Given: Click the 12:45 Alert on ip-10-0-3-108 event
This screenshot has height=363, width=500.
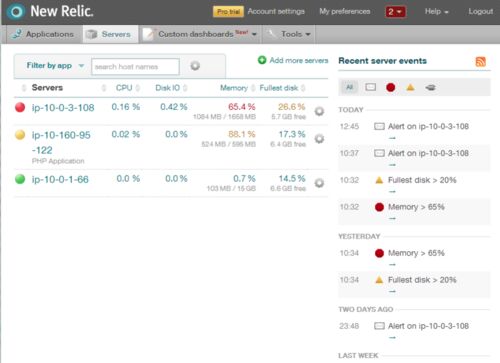Looking at the screenshot, I should tap(428, 126).
